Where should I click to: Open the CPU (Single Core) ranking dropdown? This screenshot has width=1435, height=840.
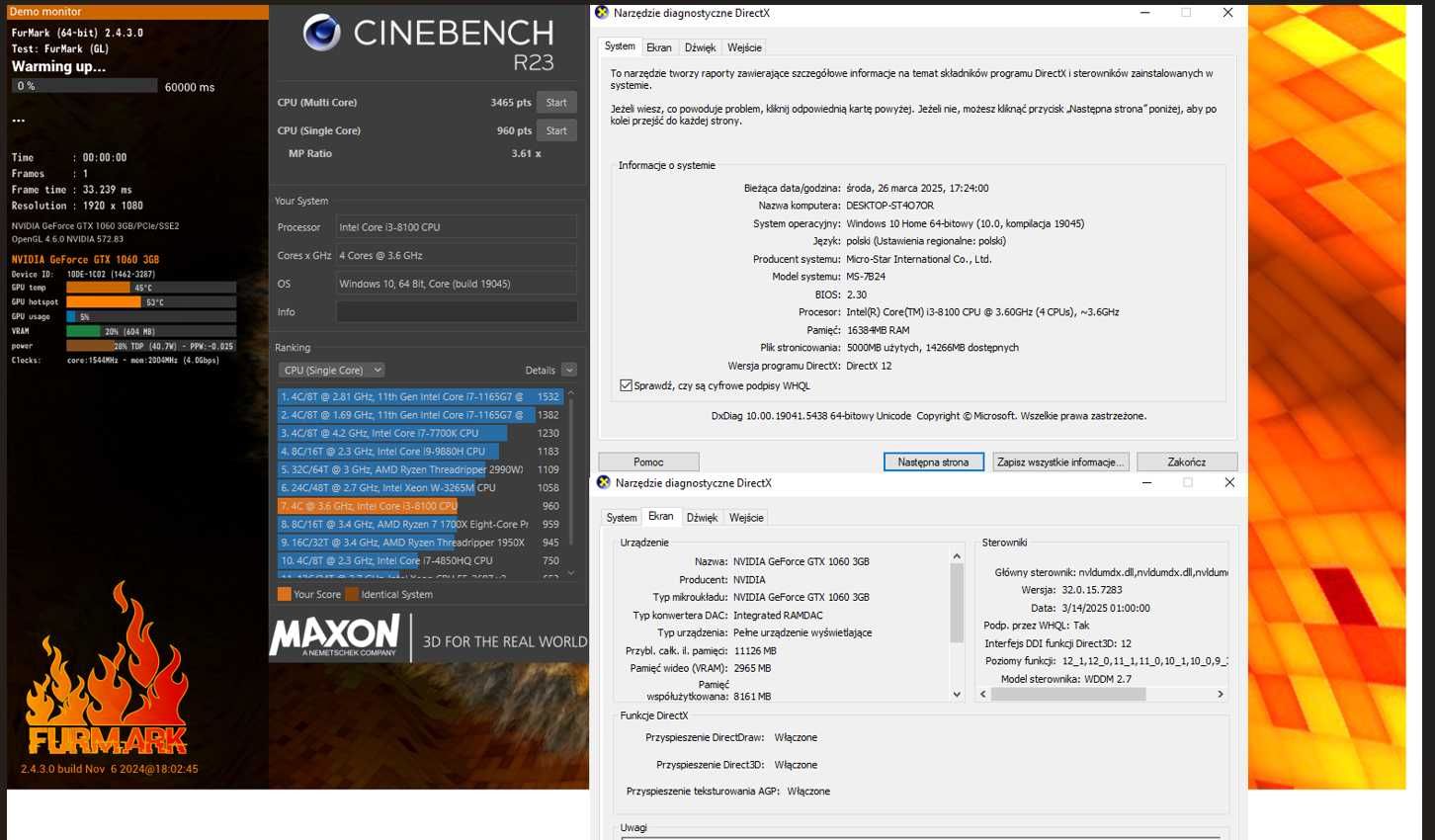pyautogui.click(x=331, y=370)
